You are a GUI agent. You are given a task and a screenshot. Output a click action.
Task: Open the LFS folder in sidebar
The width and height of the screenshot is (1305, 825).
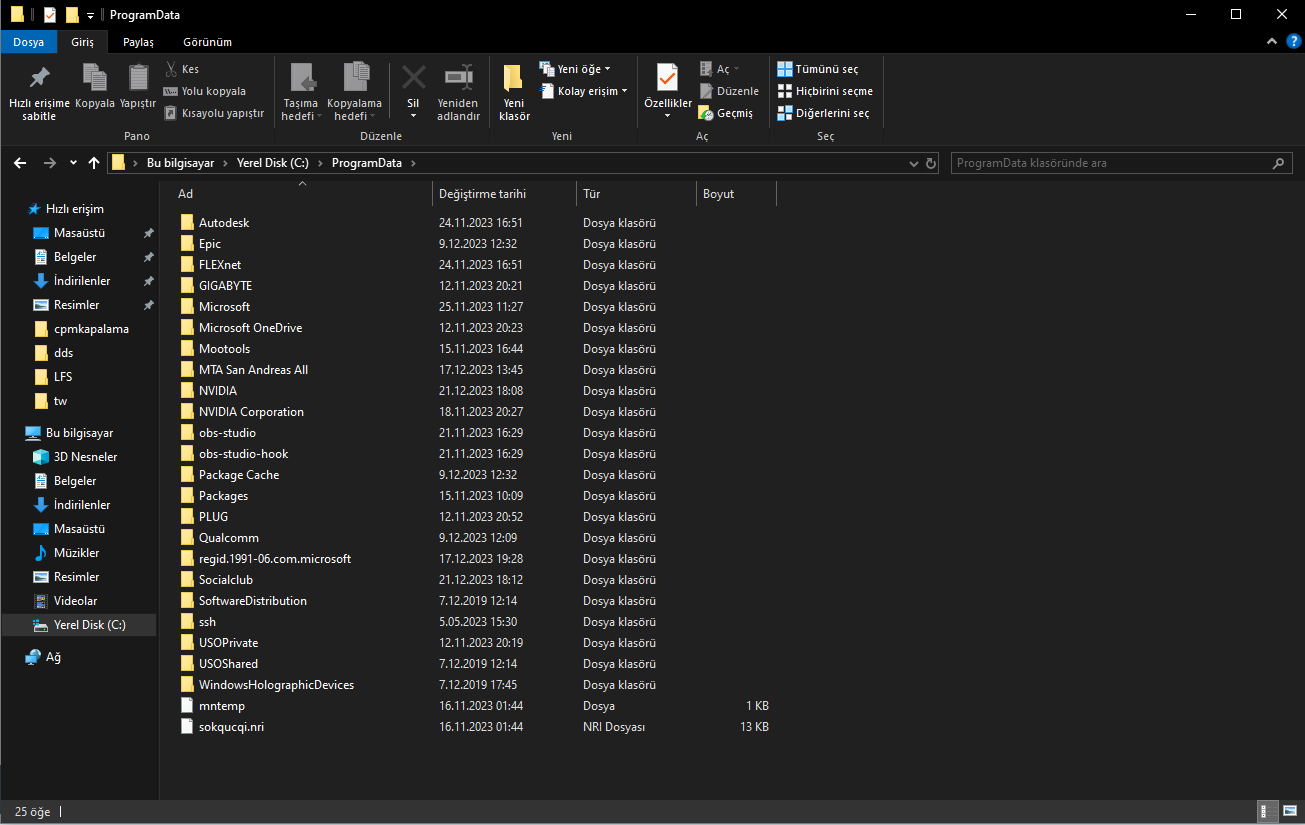63,377
